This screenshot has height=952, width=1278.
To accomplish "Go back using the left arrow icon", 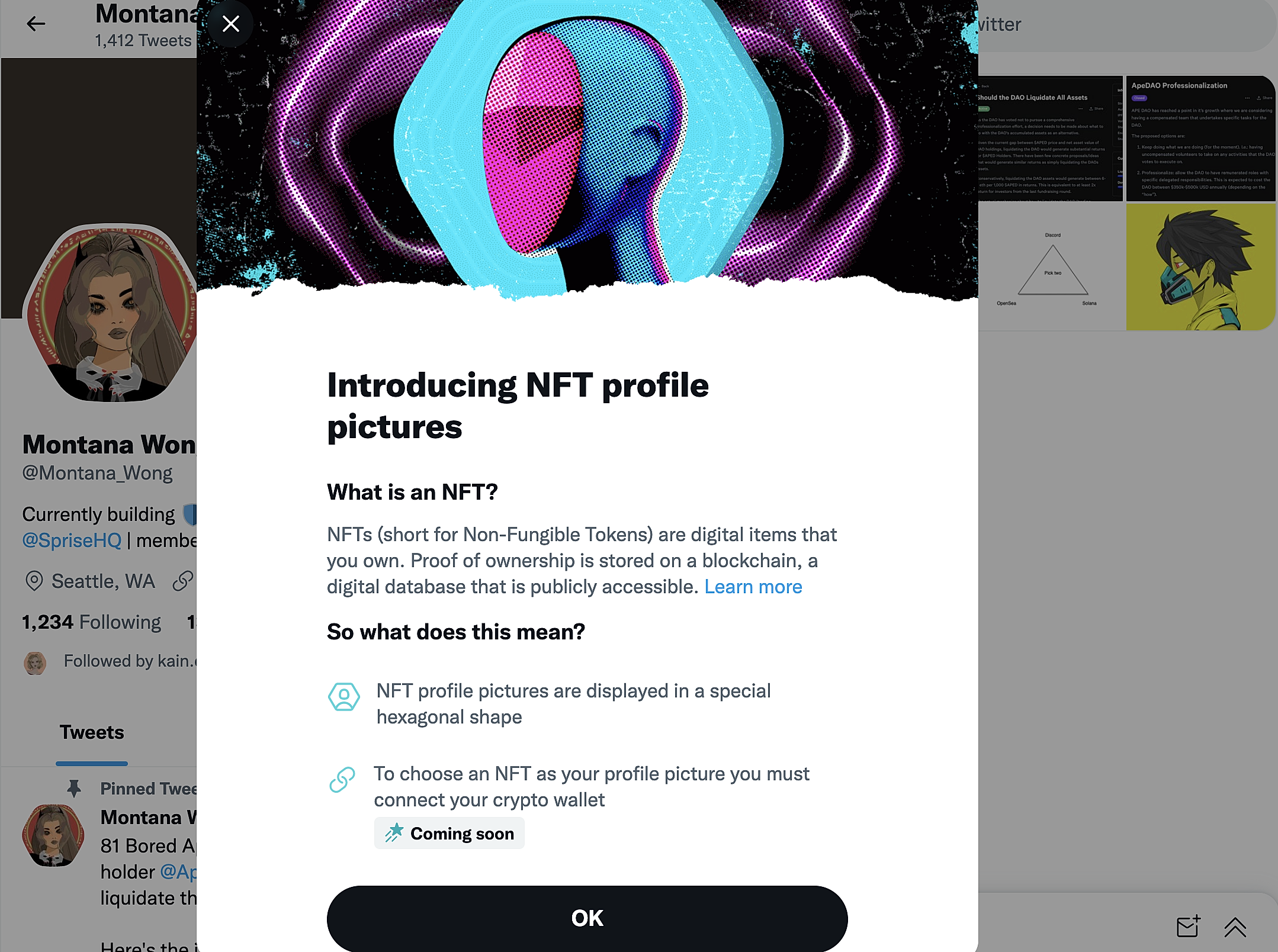I will [x=36, y=24].
